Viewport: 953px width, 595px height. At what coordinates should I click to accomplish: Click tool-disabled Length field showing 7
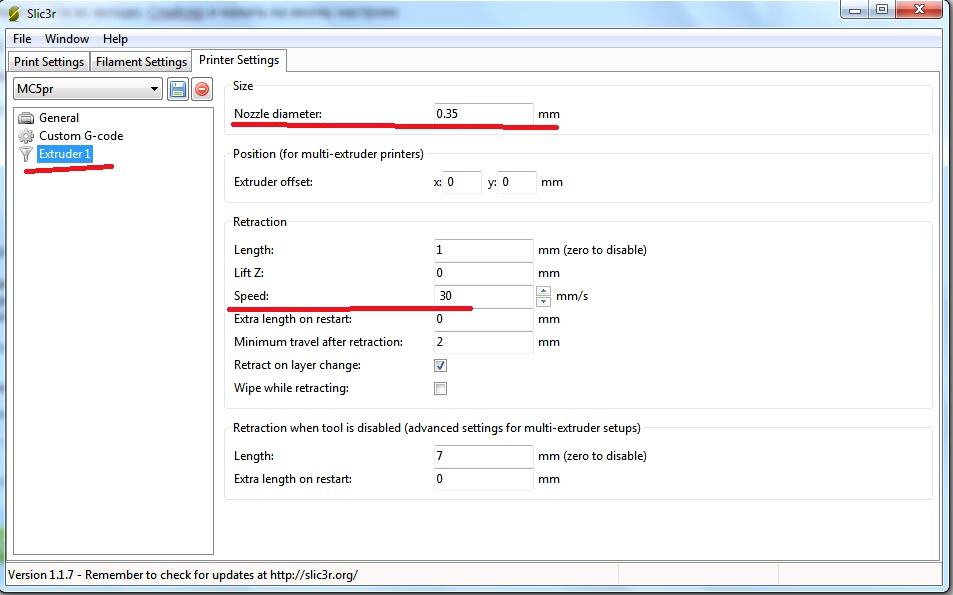[x=484, y=456]
